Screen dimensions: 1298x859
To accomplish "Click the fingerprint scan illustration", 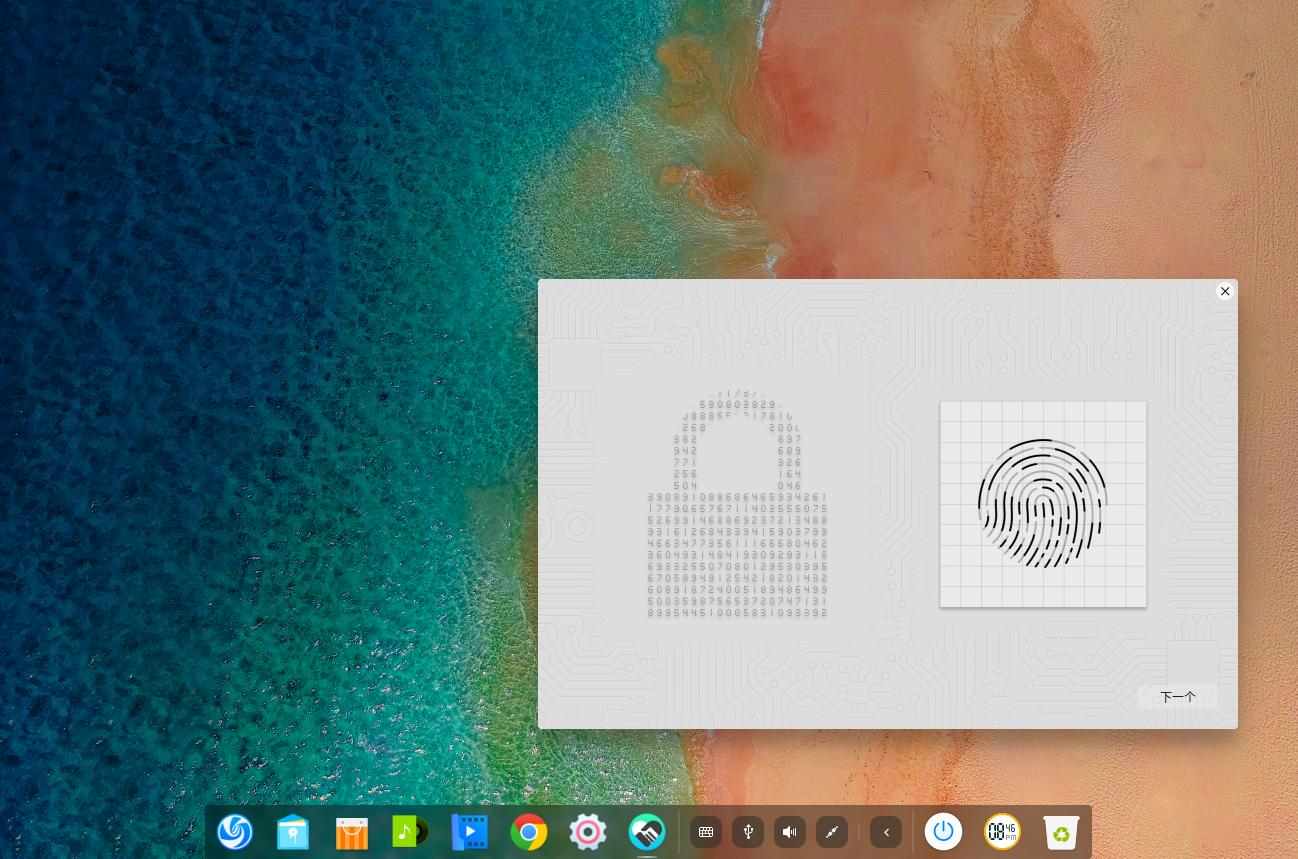I will tap(1043, 504).
